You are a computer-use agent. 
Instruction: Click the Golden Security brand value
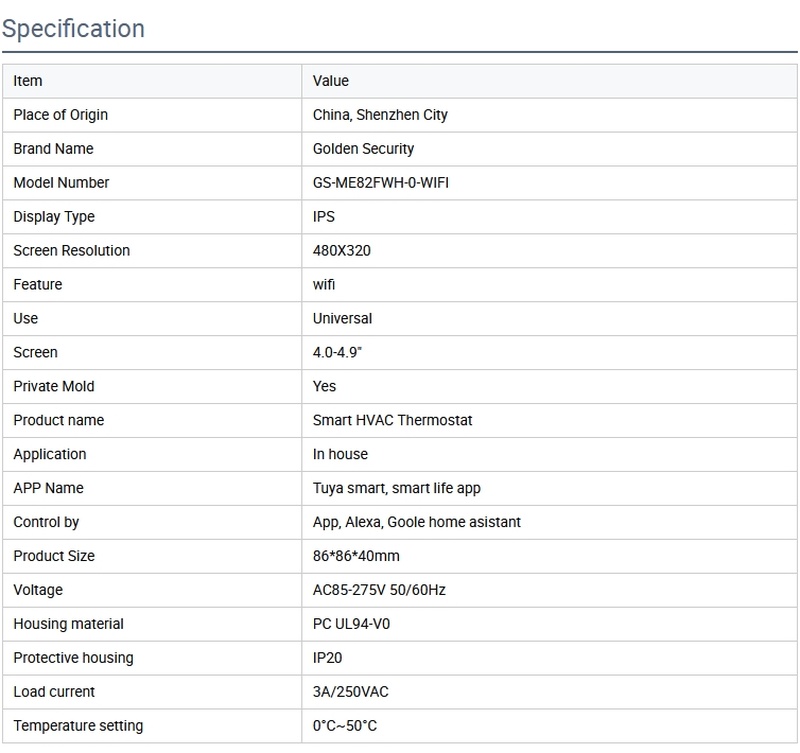click(x=363, y=149)
